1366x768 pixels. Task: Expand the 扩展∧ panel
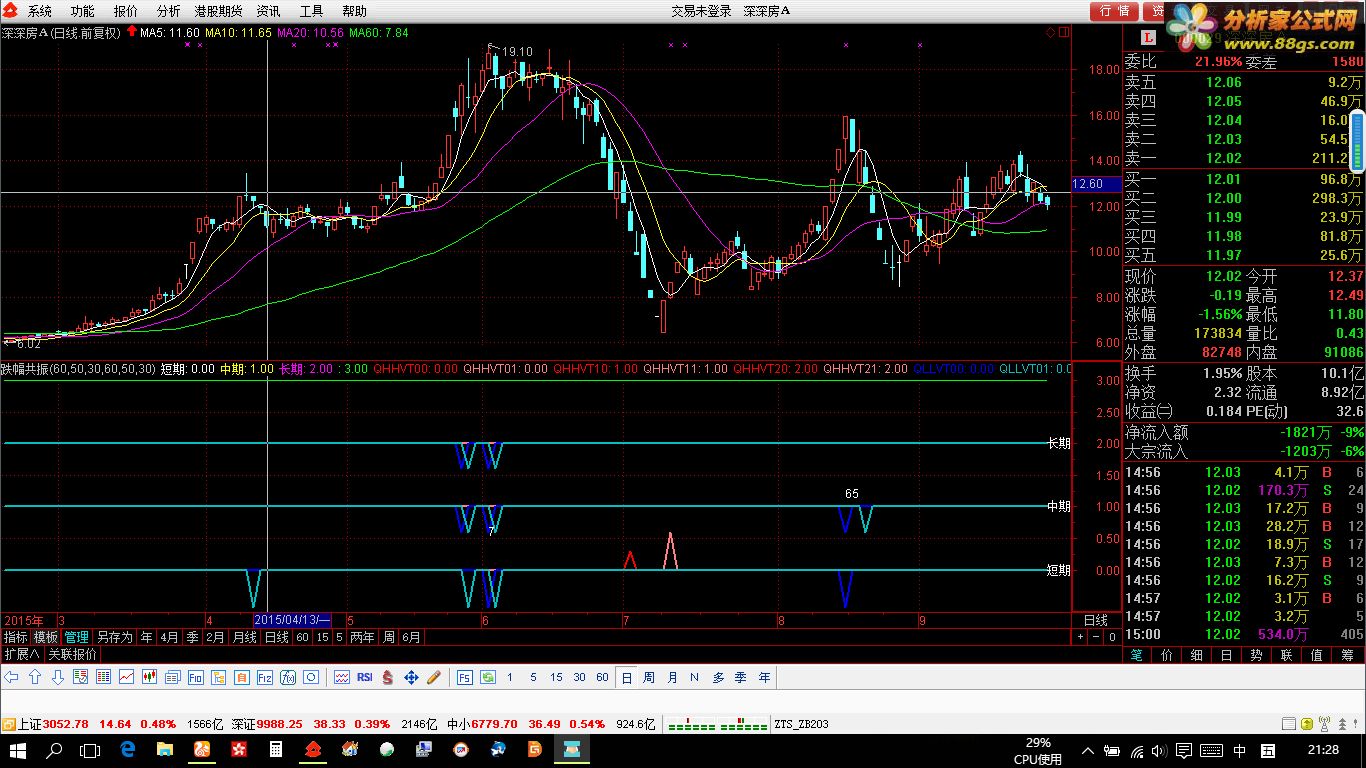[x=21, y=654]
